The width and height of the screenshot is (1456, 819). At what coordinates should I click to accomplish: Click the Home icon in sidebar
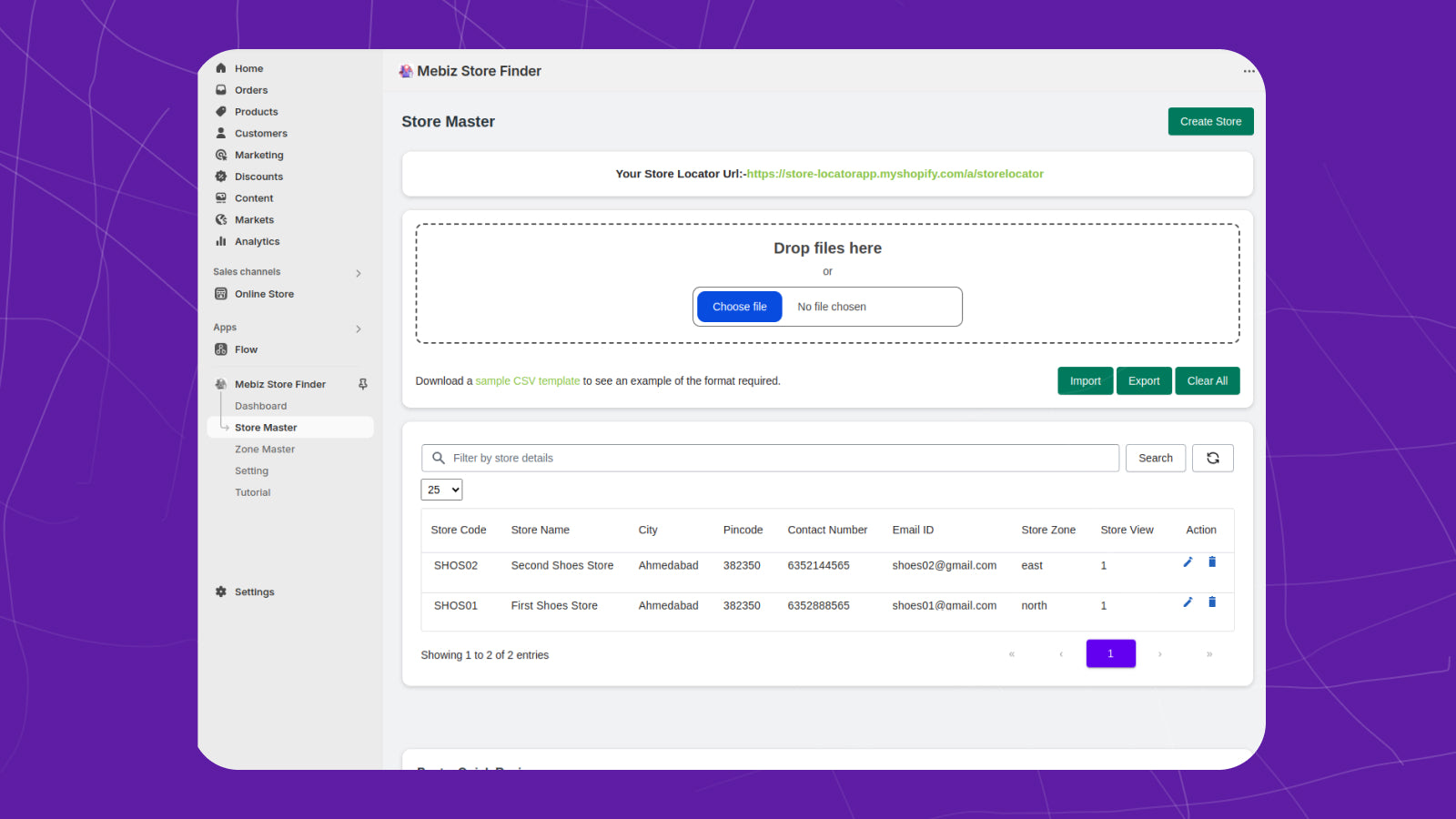pyautogui.click(x=220, y=68)
